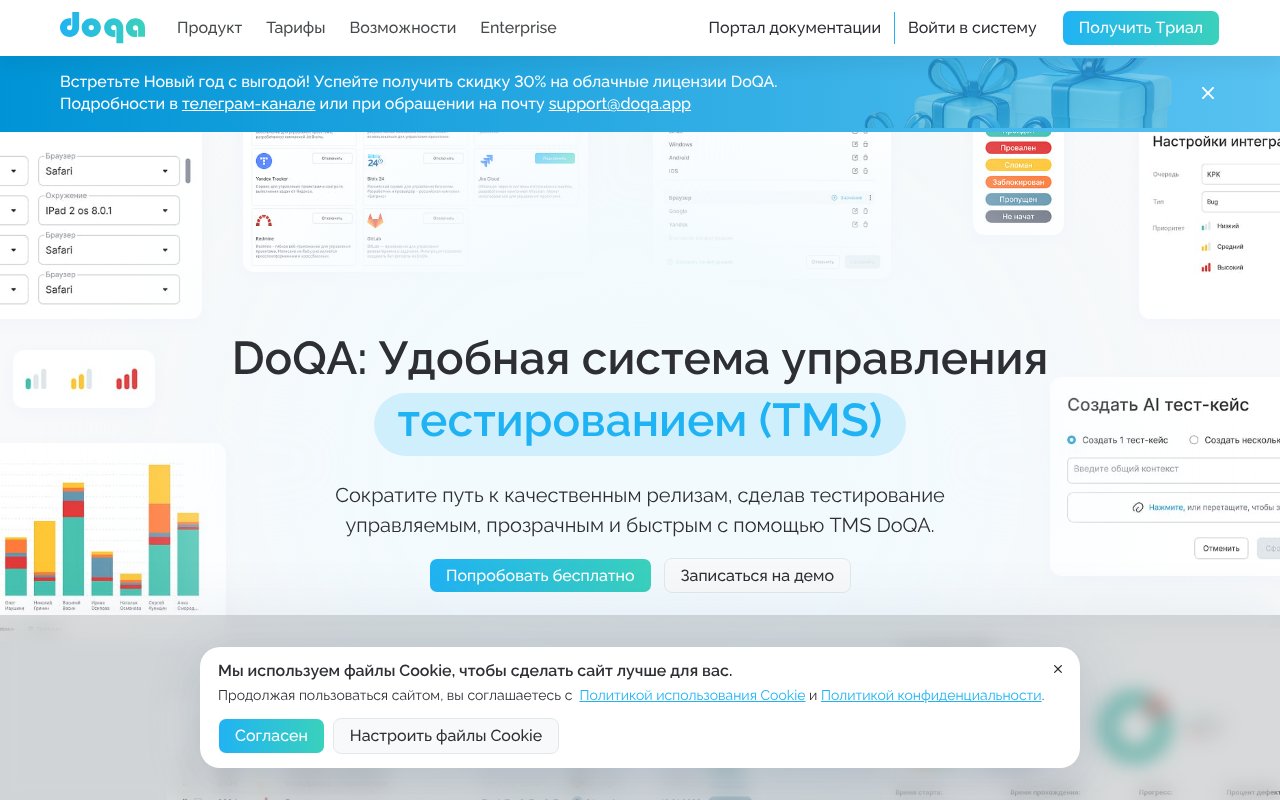Click the yellow Сломан status color chip
This screenshot has height=800, width=1280.
1019,165
